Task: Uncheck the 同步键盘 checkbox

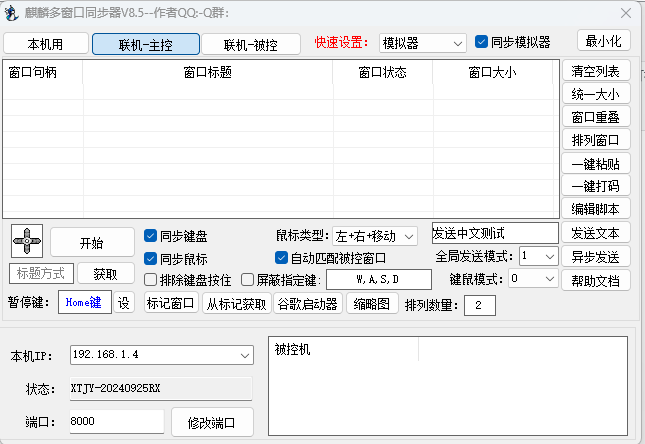Action: [151, 236]
